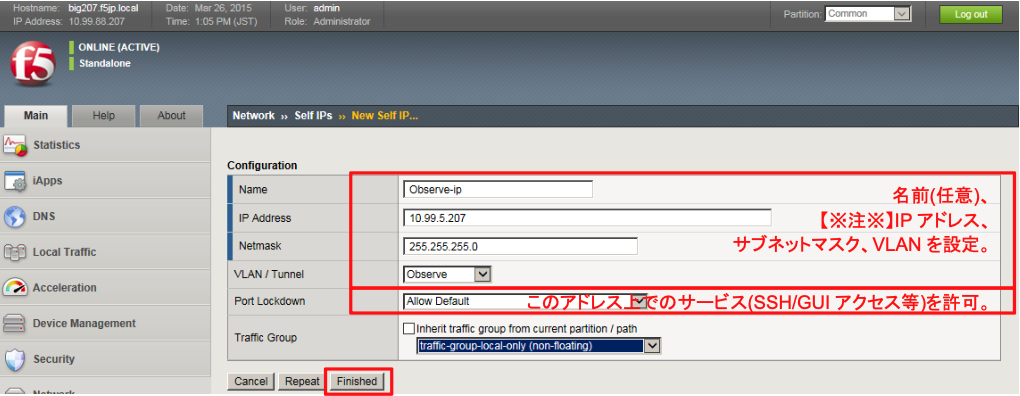Click the Finished button
The width and height of the screenshot is (1020, 396).
click(x=356, y=382)
